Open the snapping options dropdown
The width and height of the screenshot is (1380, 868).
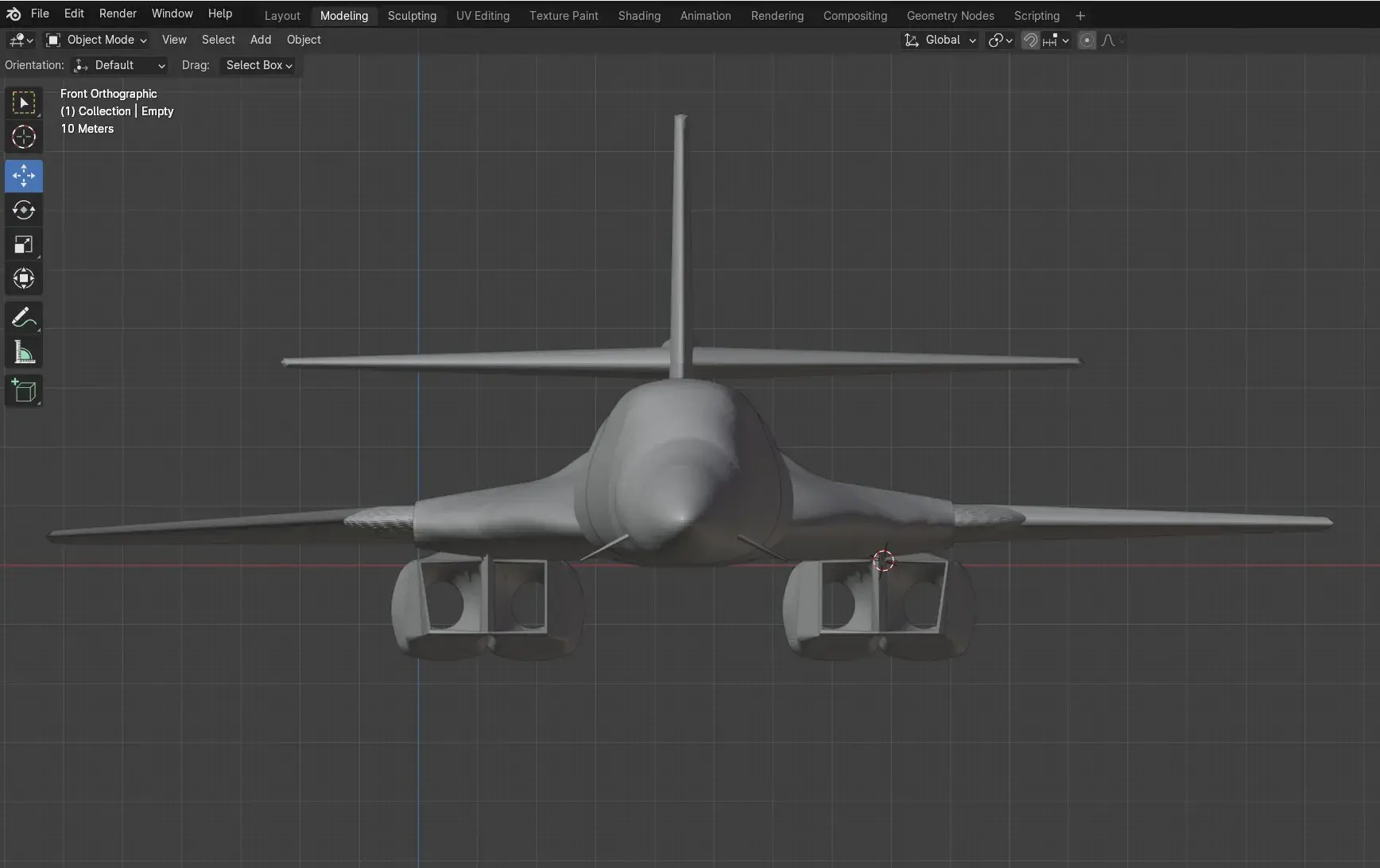click(1056, 40)
